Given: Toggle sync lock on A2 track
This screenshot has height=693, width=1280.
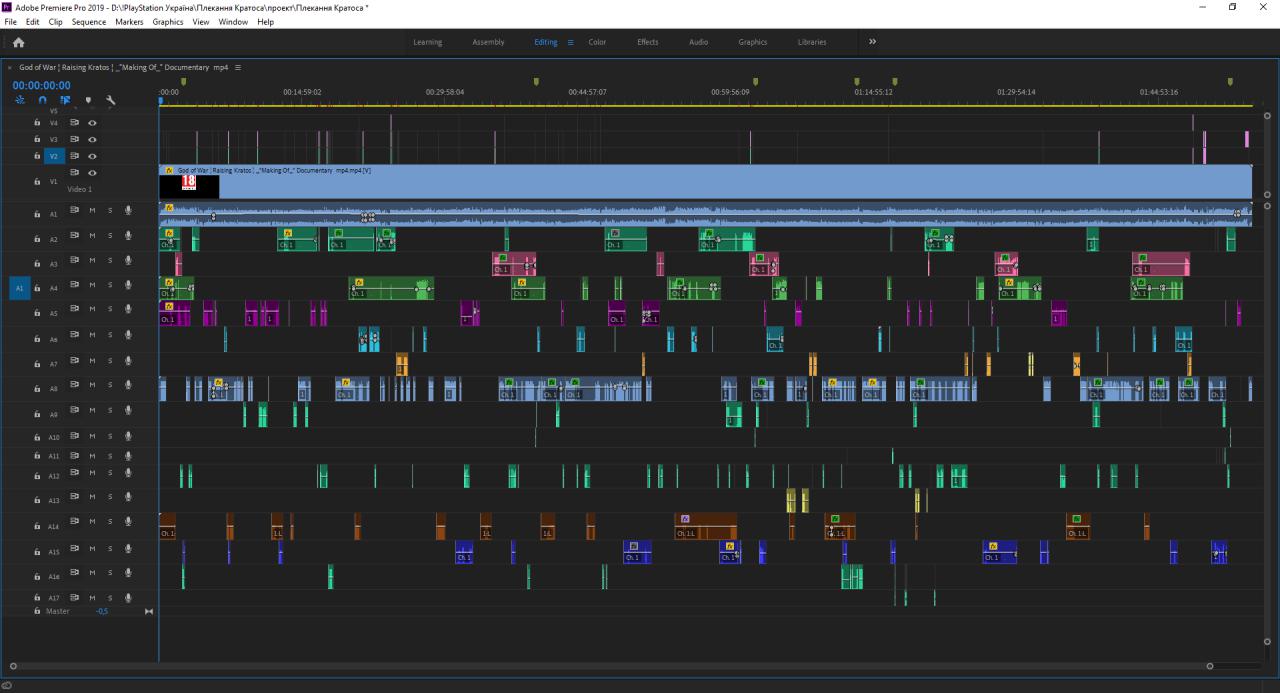Looking at the screenshot, I should pos(74,236).
